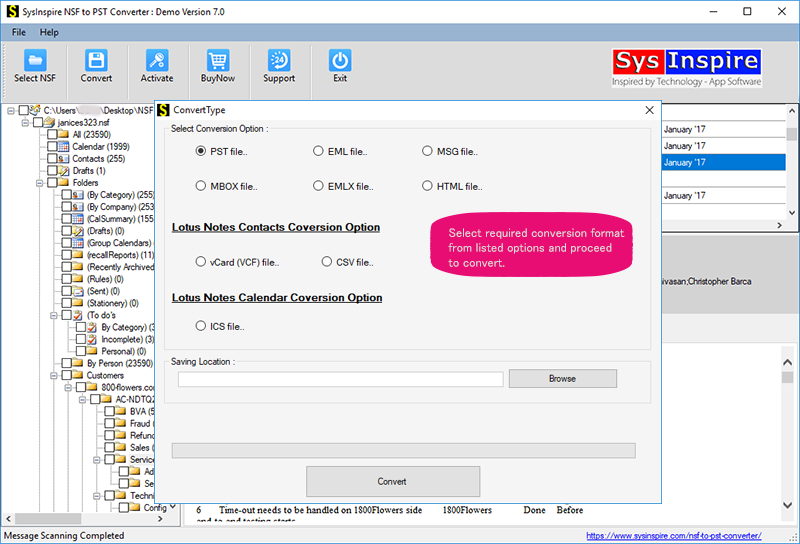The width and height of the screenshot is (800, 544).
Task: Click the preview pane scroll-up arrow
Action: 787,362
